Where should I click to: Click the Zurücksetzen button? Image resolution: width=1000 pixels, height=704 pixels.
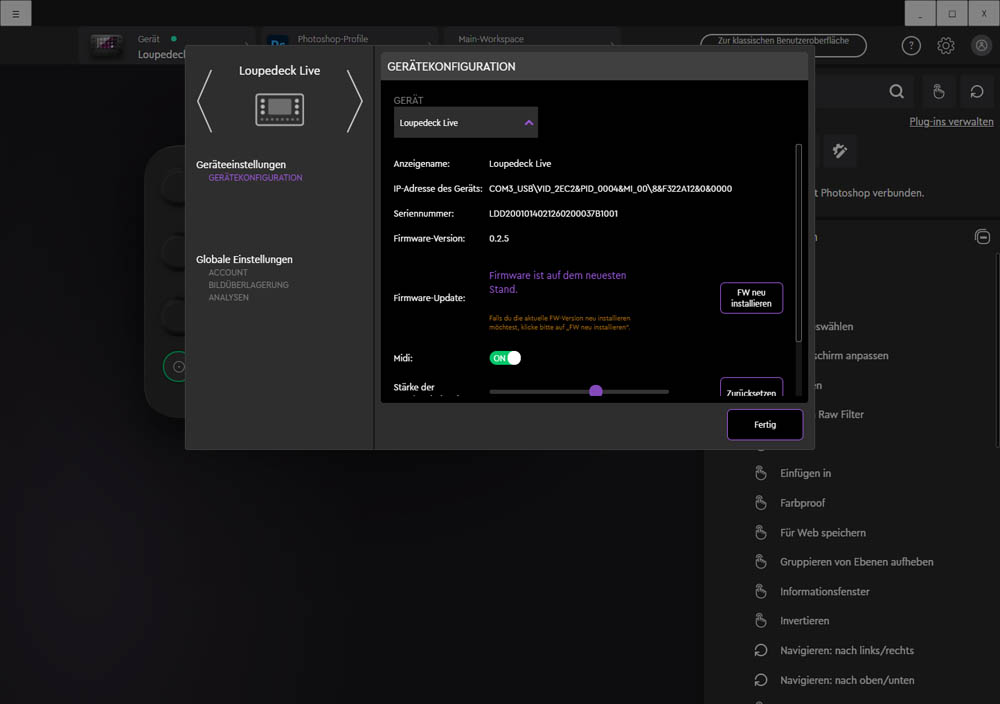click(x=751, y=388)
